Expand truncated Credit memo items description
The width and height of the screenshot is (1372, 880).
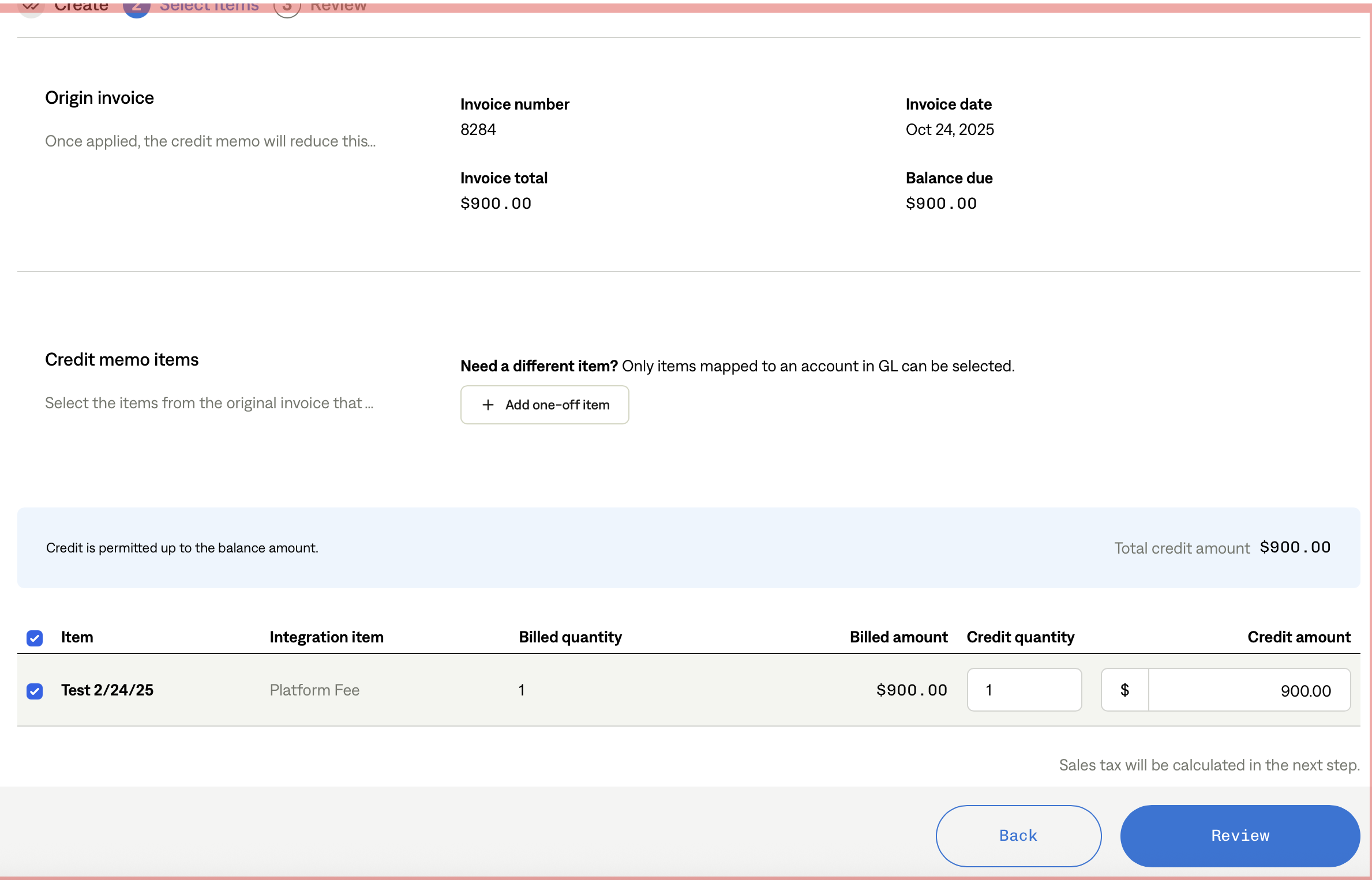[209, 403]
